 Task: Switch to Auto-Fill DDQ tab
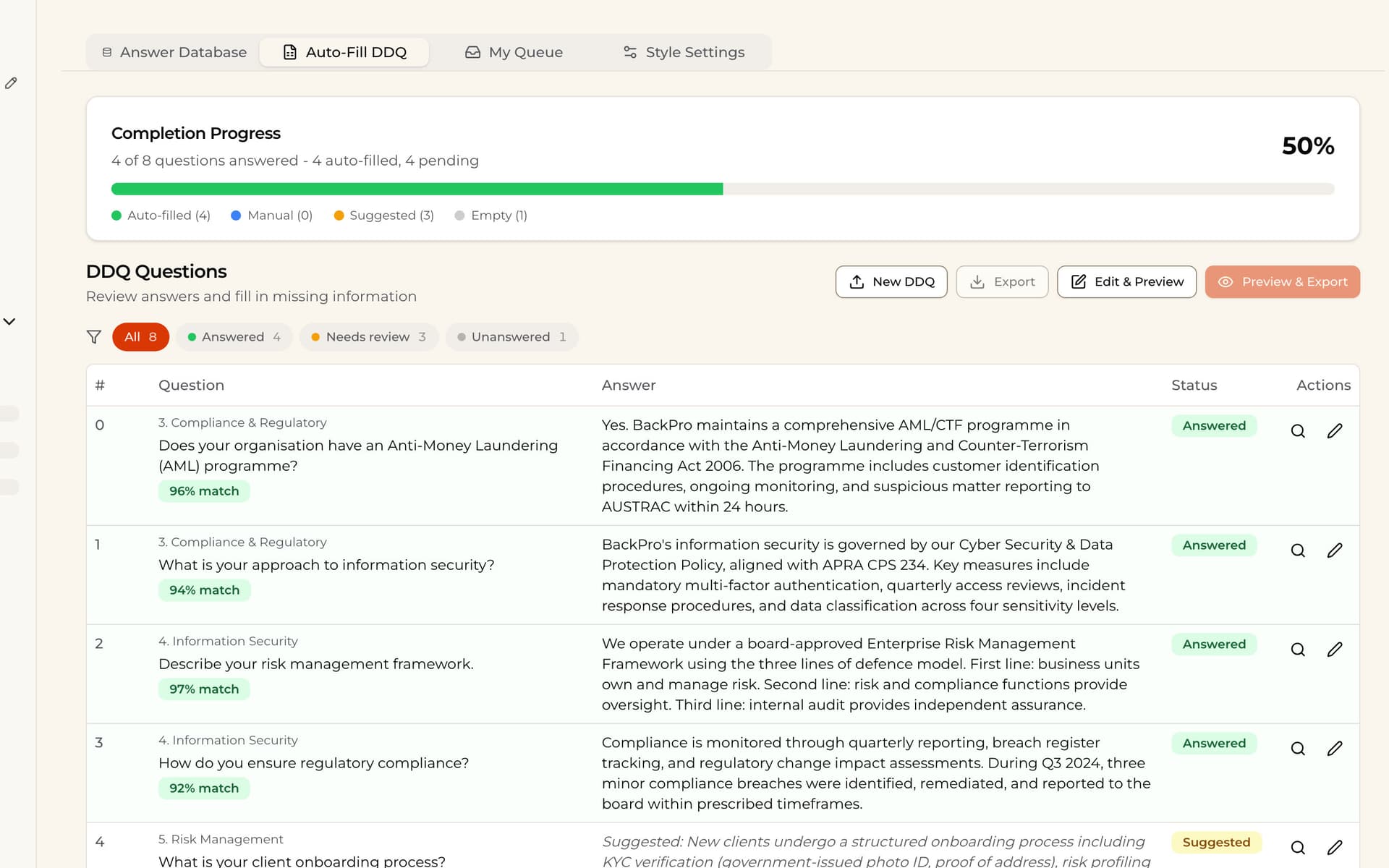pyautogui.click(x=344, y=52)
